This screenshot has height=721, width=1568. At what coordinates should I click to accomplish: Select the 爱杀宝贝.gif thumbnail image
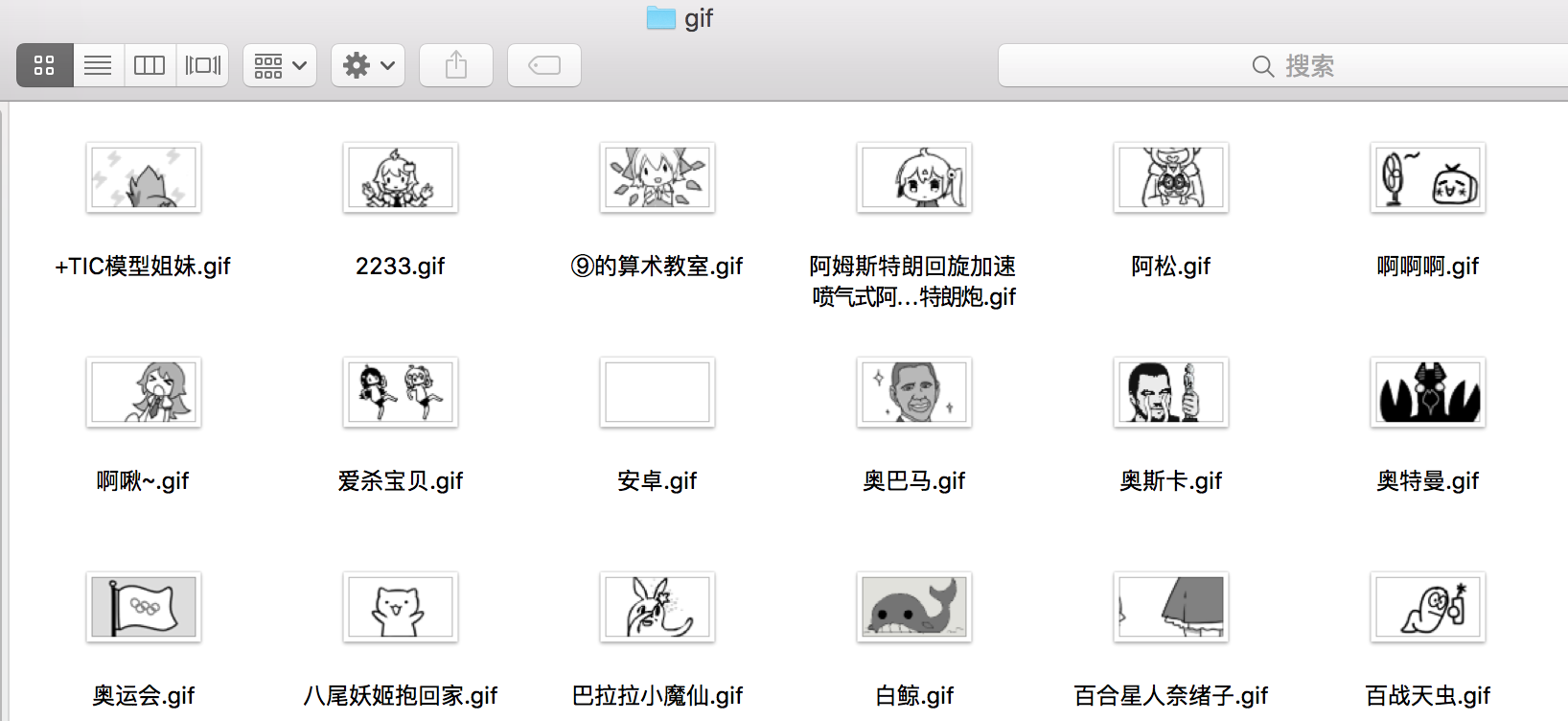point(401,392)
